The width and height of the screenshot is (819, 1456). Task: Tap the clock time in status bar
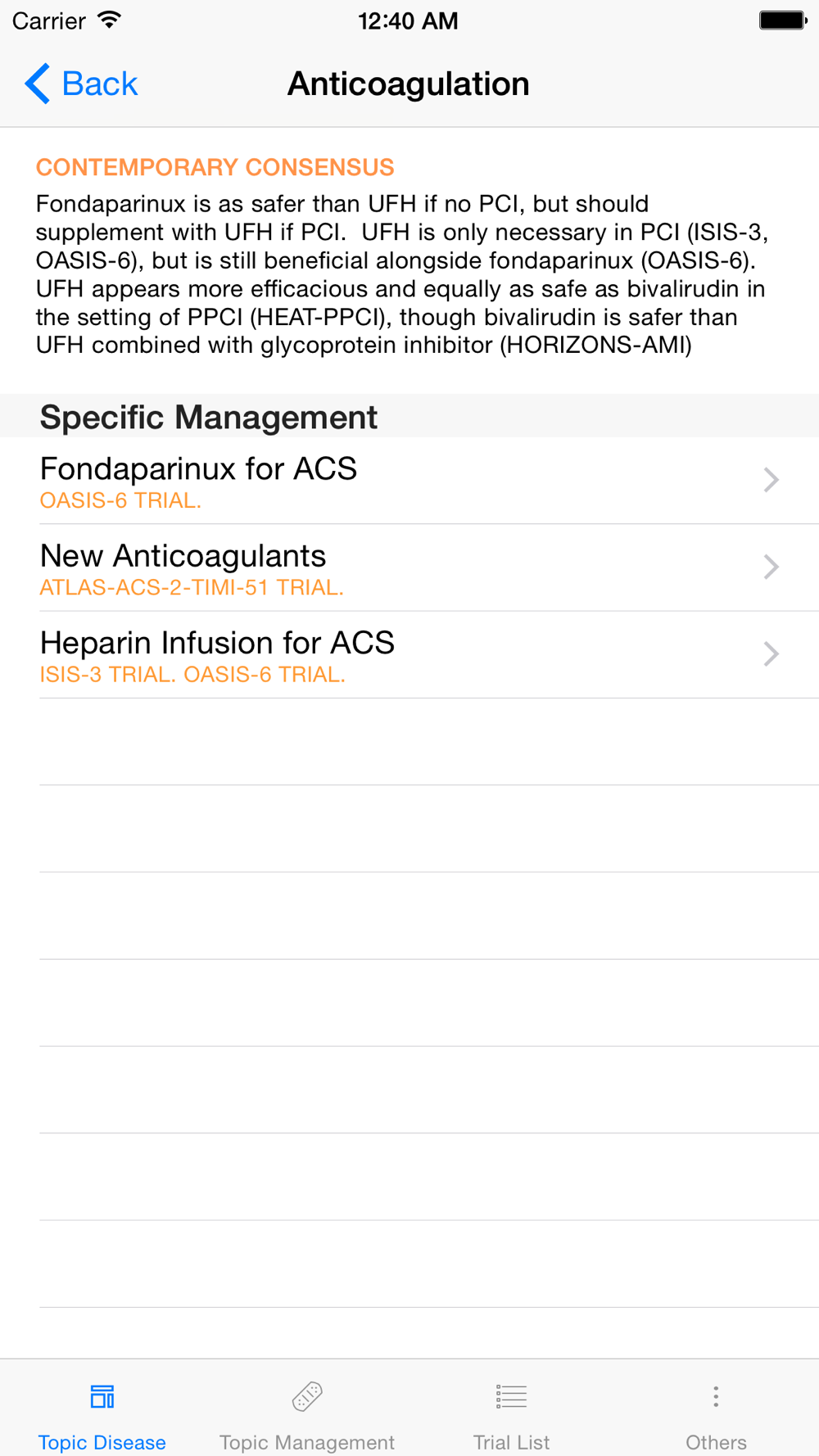408,20
